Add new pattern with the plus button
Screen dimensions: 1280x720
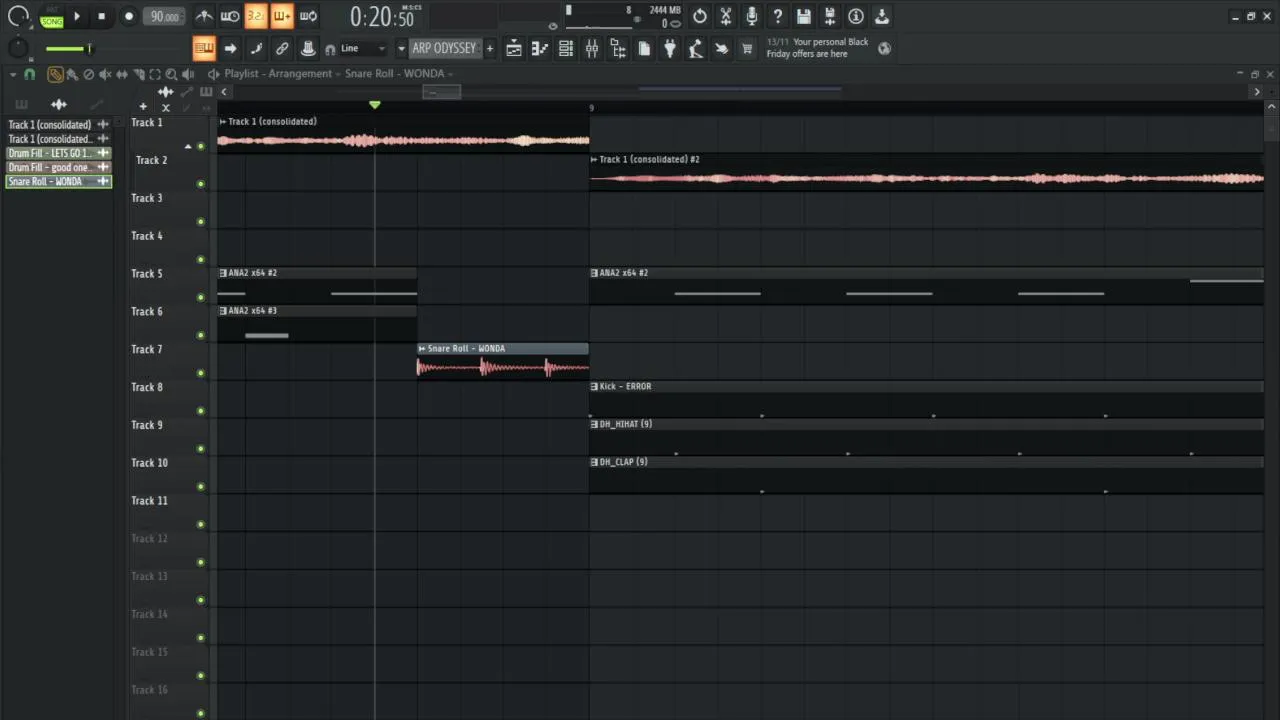click(489, 48)
